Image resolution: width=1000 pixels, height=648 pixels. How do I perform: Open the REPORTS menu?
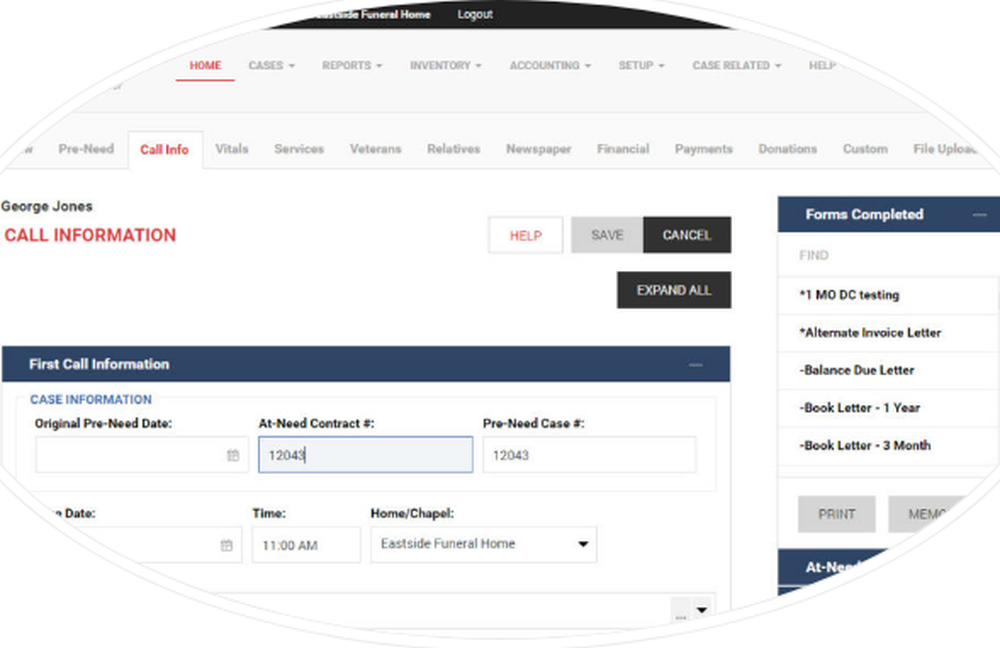[352, 66]
